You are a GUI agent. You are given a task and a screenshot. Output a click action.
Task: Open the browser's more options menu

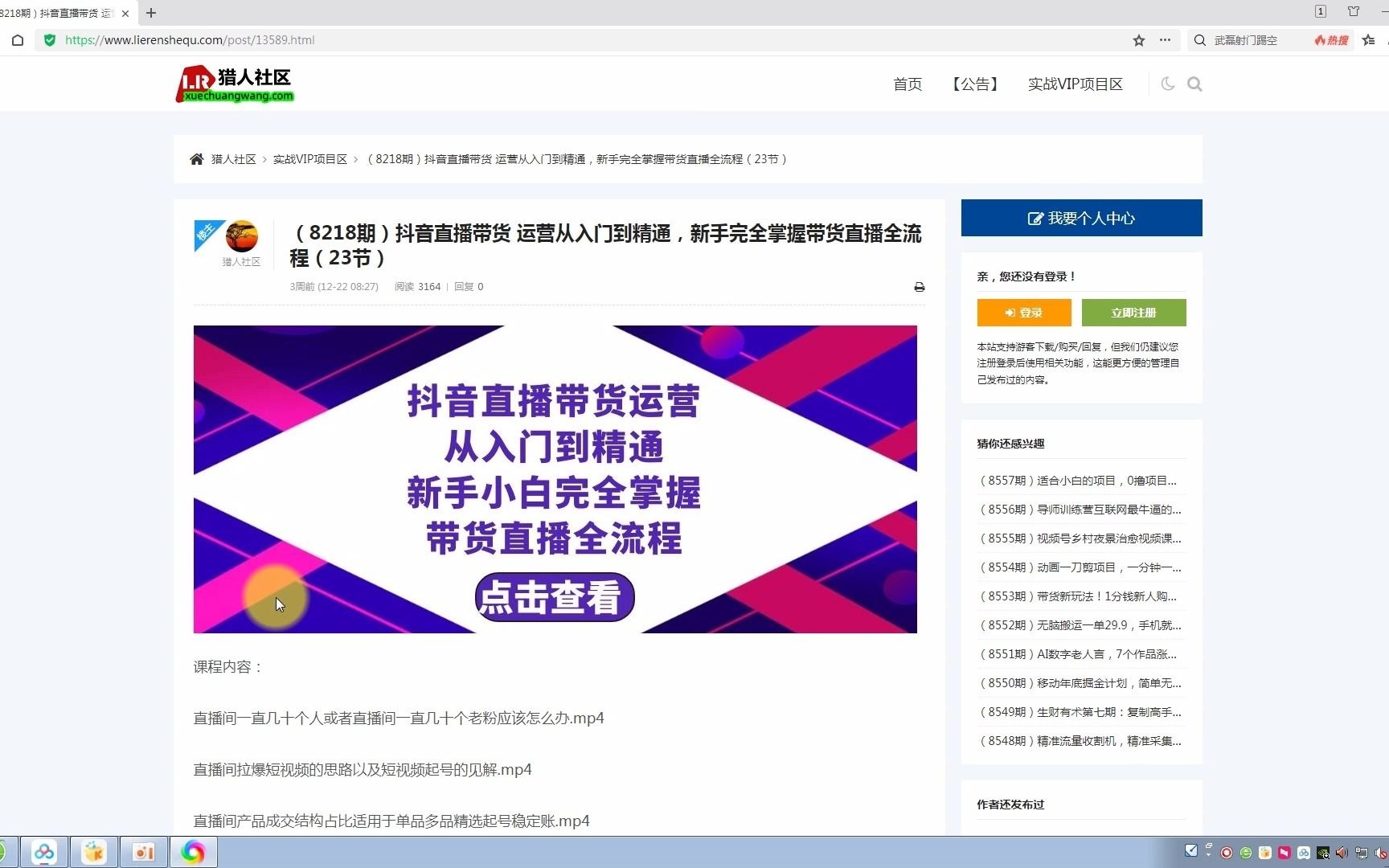(x=1164, y=40)
